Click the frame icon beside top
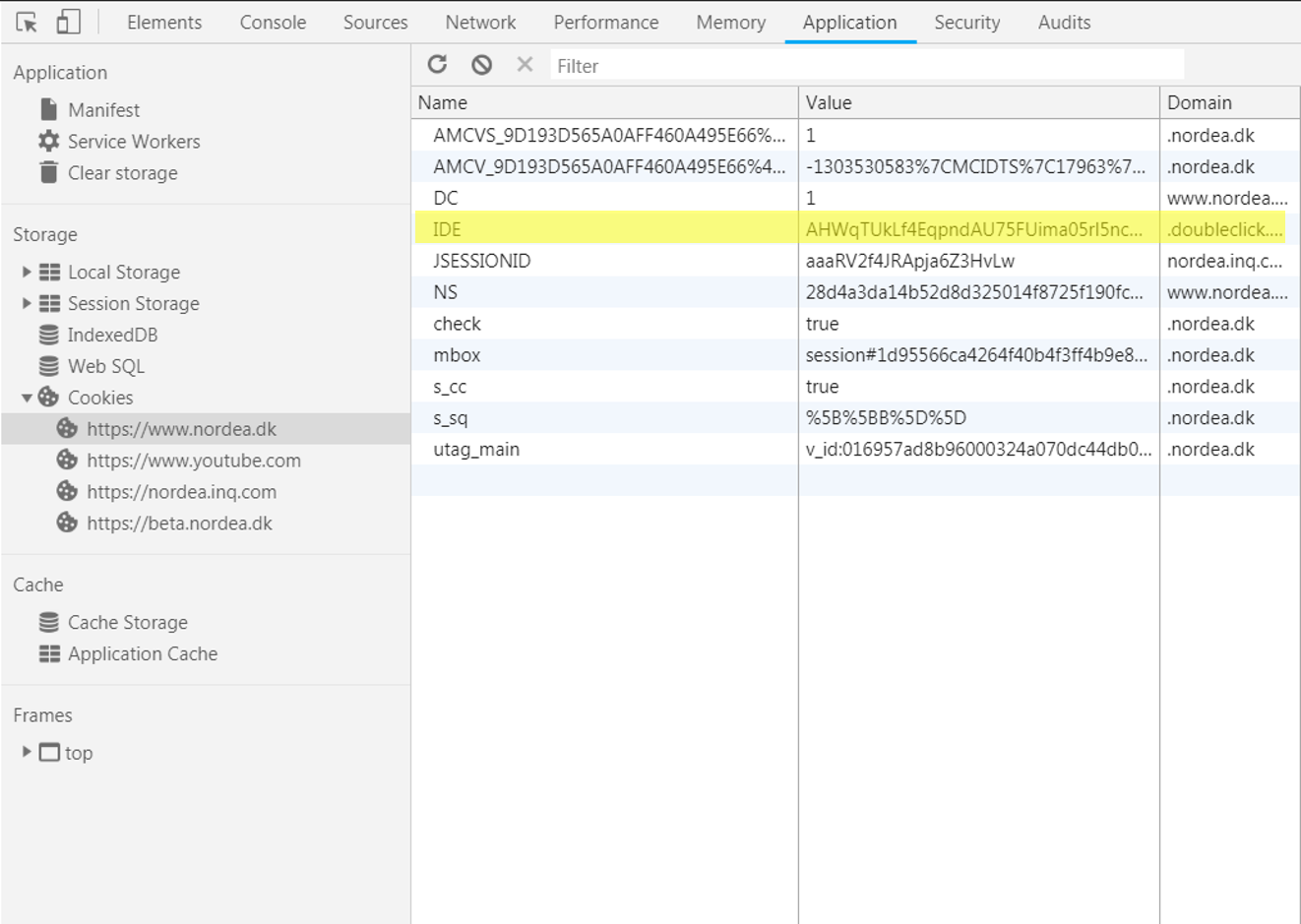Screen dimensions: 1301x924 (49, 753)
